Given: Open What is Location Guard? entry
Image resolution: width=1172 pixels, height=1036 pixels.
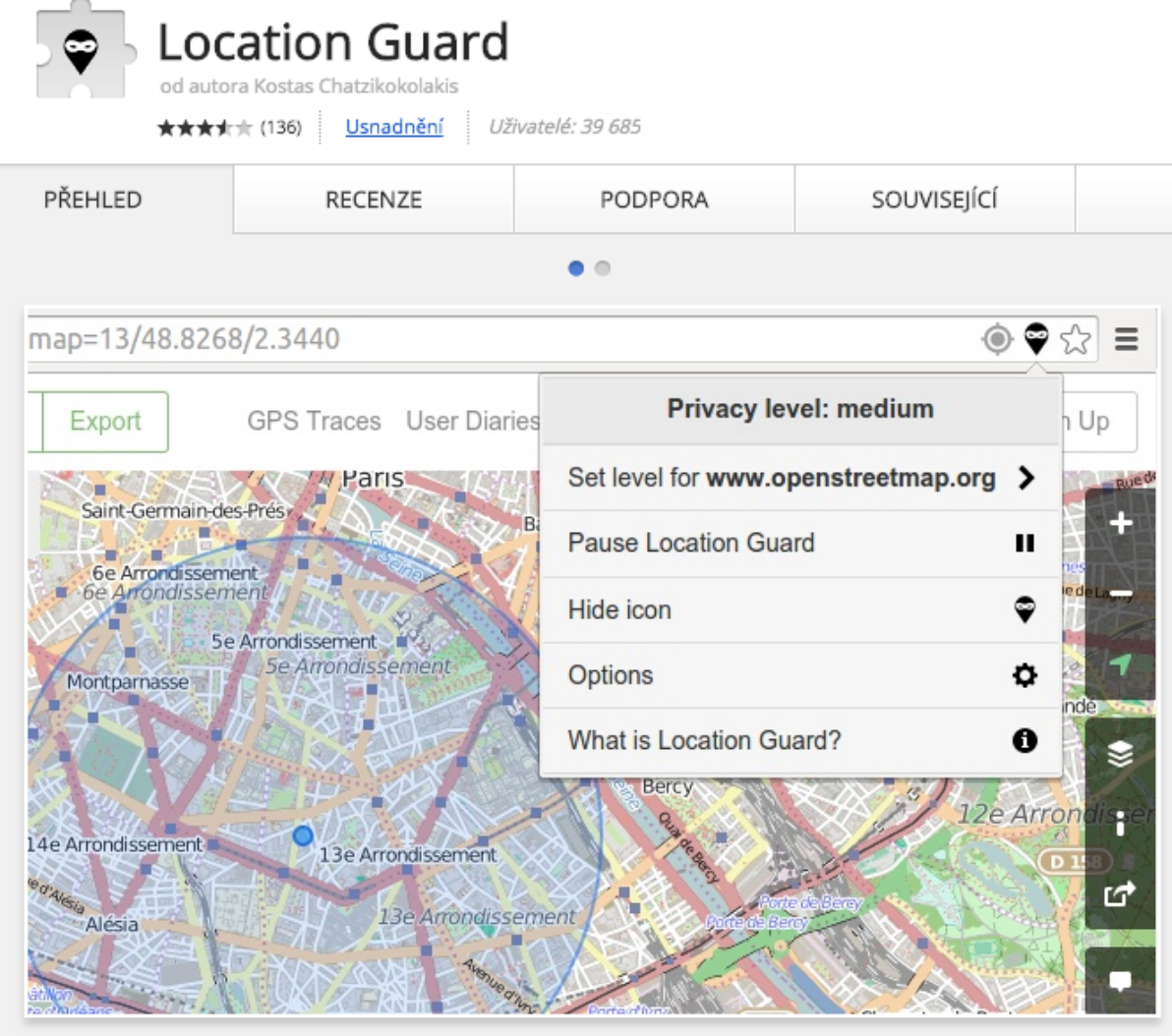Looking at the screenshot, I should 800,741.
